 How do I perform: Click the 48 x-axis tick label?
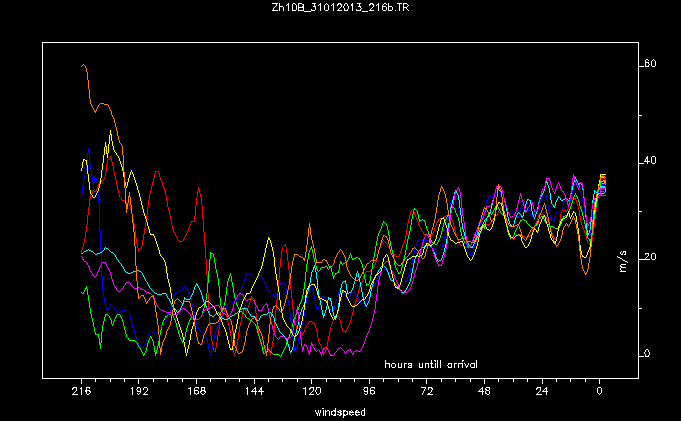484,393
